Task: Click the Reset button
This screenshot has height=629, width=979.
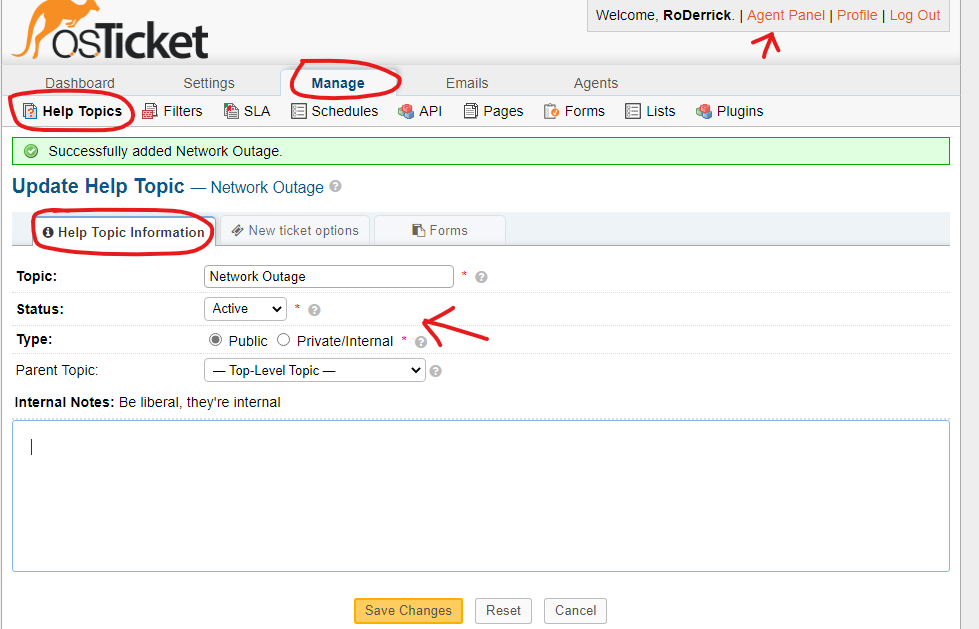Action: [x=503, y=610]
